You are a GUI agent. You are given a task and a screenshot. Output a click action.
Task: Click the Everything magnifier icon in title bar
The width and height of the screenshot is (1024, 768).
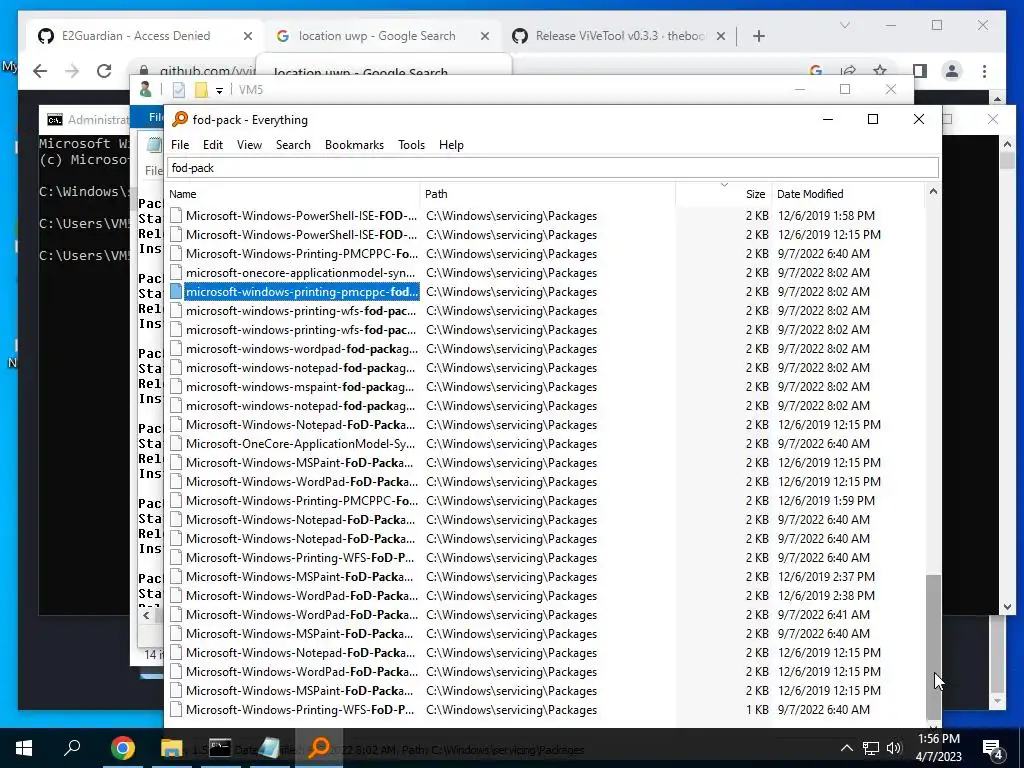pos(180,120)
